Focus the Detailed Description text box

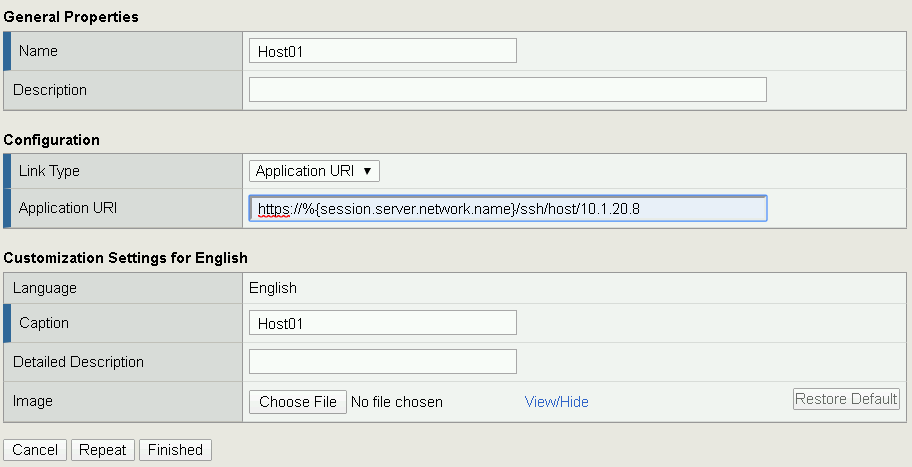coord(383,362)
